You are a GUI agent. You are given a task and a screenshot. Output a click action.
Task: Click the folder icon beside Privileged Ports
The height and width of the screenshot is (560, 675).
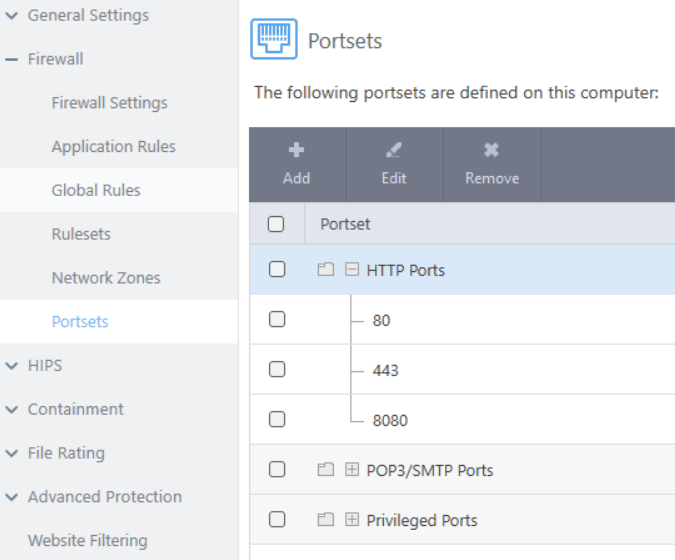pyautogui.click(x=325, y=520)
